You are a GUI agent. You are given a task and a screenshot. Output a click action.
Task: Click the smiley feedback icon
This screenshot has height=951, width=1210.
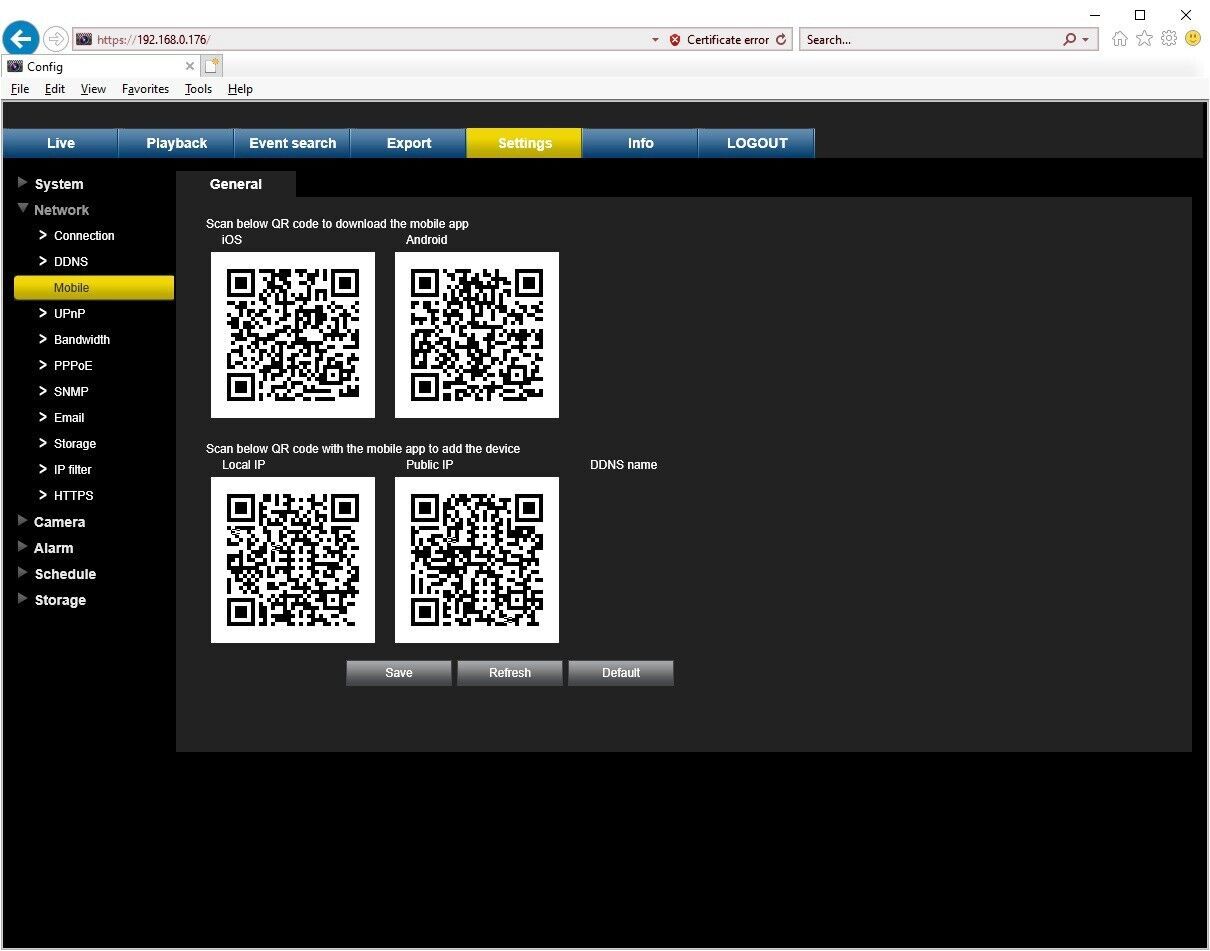(1192, 39)
